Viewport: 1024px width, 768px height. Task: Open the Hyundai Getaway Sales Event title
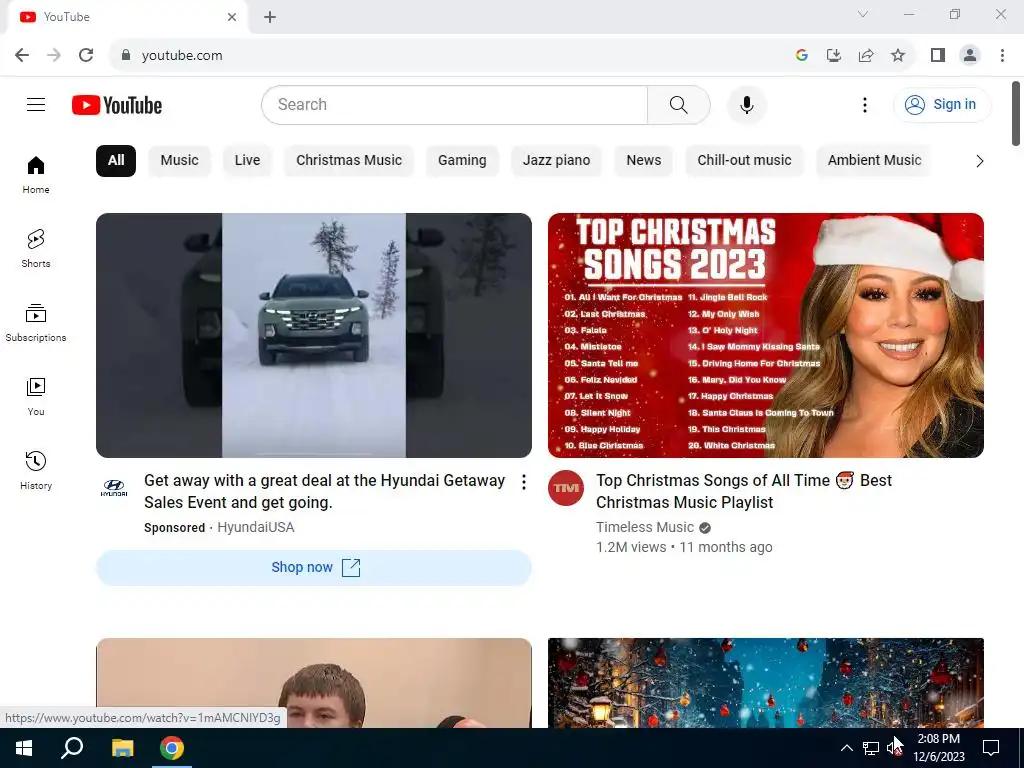point(325,491)
